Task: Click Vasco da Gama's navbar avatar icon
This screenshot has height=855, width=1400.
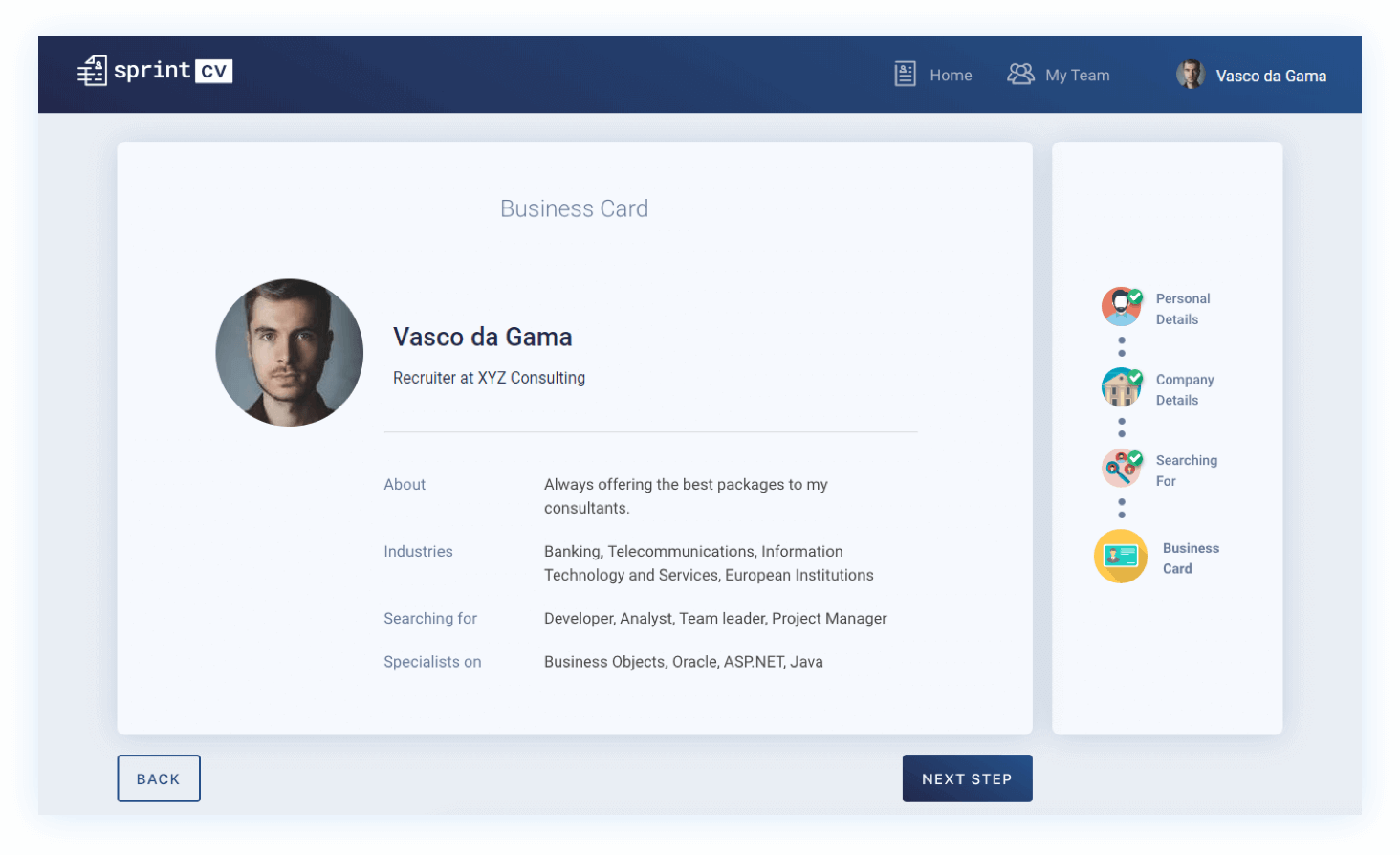Action: tap(1191, 75)
